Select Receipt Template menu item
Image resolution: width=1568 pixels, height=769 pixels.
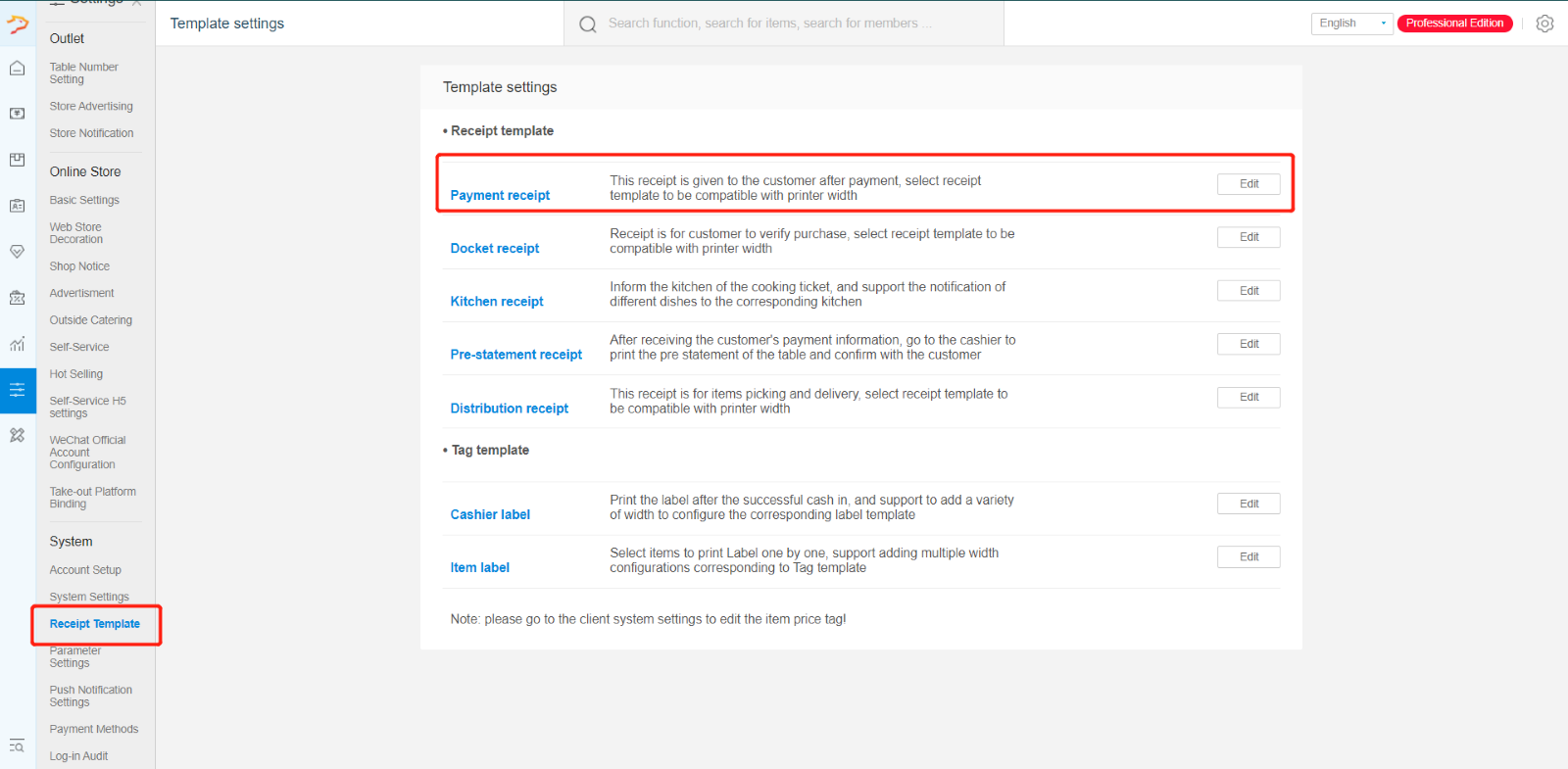pos(95,624)
